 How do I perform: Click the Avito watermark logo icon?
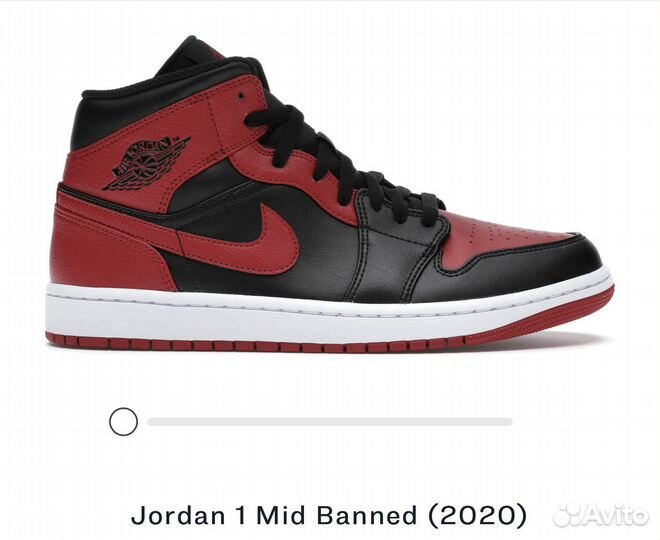tap(567, 515)
